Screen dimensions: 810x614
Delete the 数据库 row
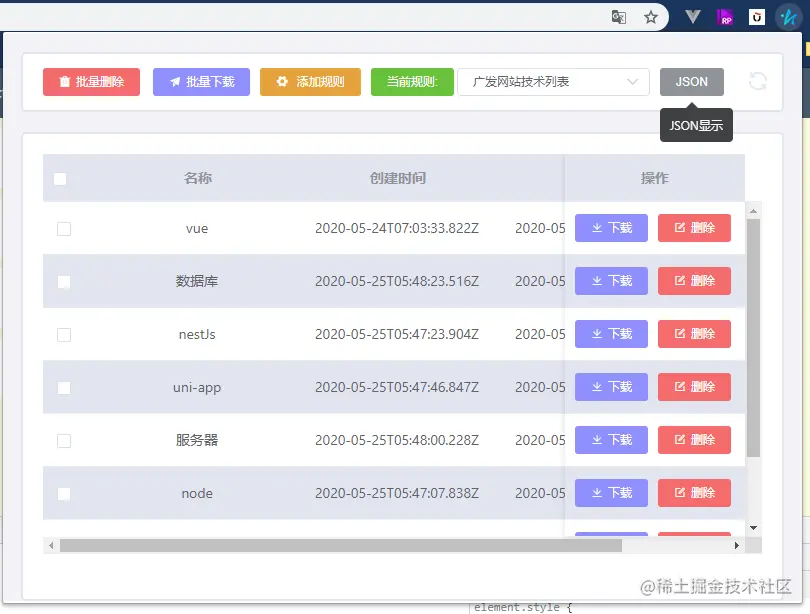click(x=694, y=281)
